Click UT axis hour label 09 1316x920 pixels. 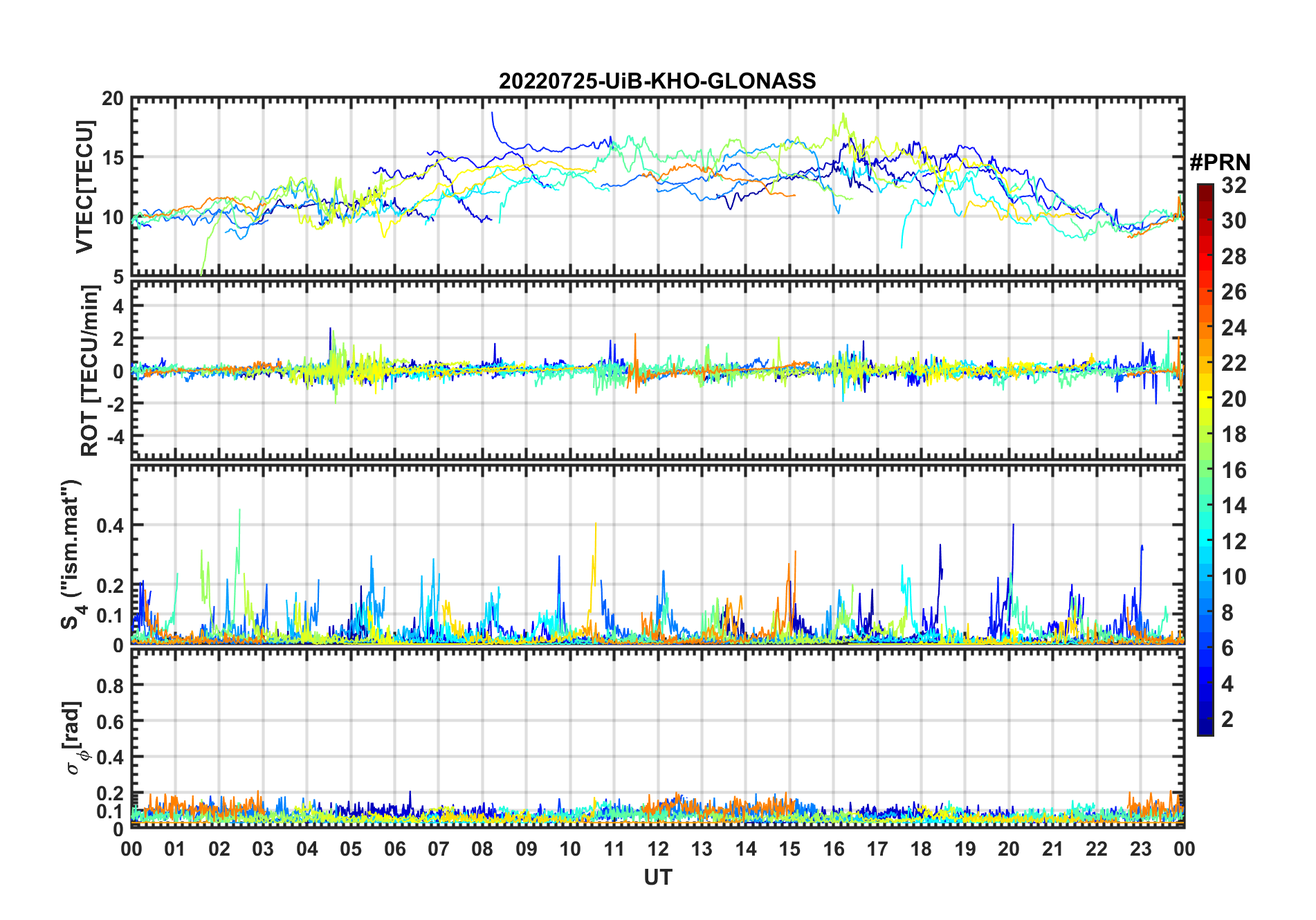coord(527,849)
